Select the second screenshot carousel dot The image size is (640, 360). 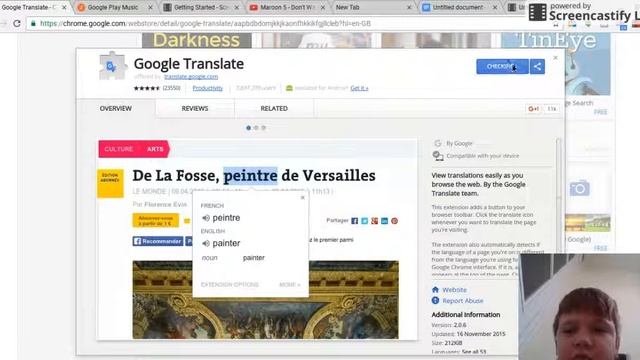pyautogui.click(x=256, y=128)
